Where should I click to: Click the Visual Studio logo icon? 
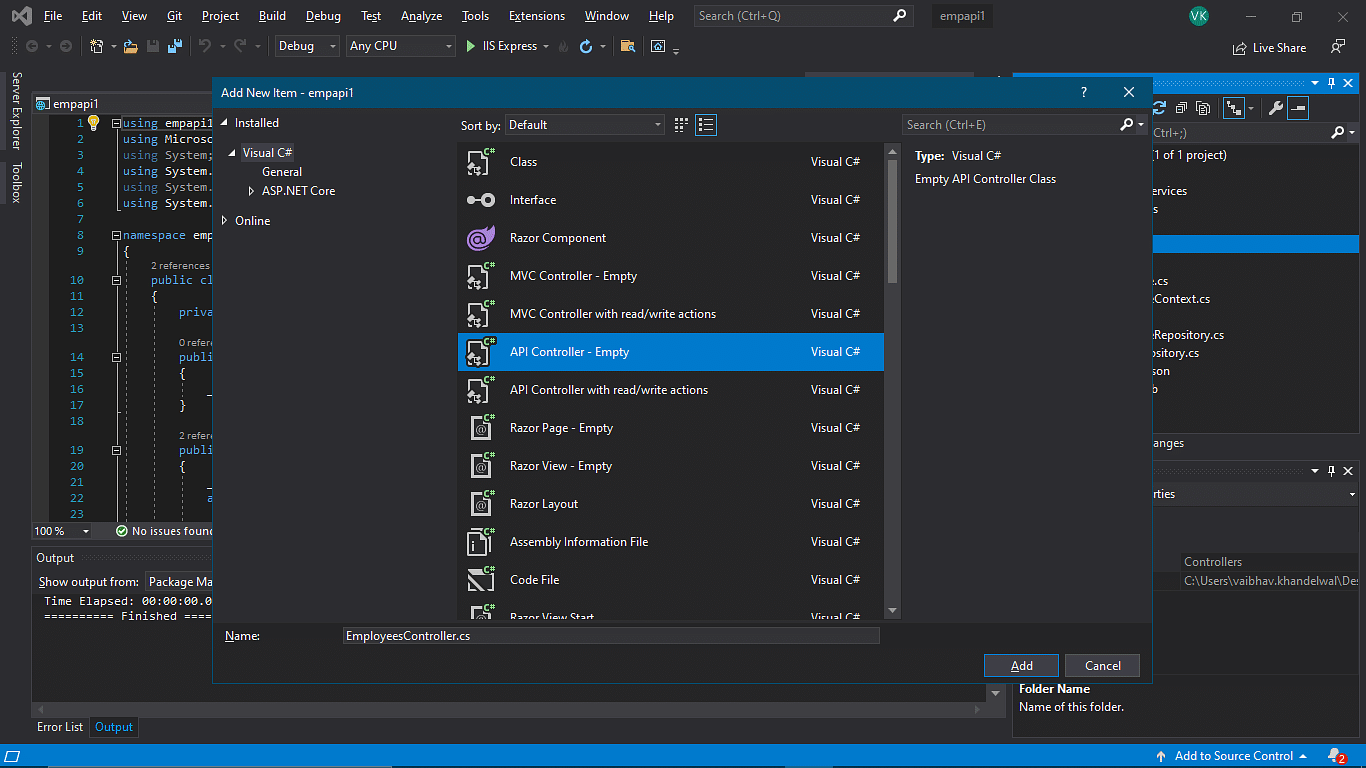[x=21, y=16]
